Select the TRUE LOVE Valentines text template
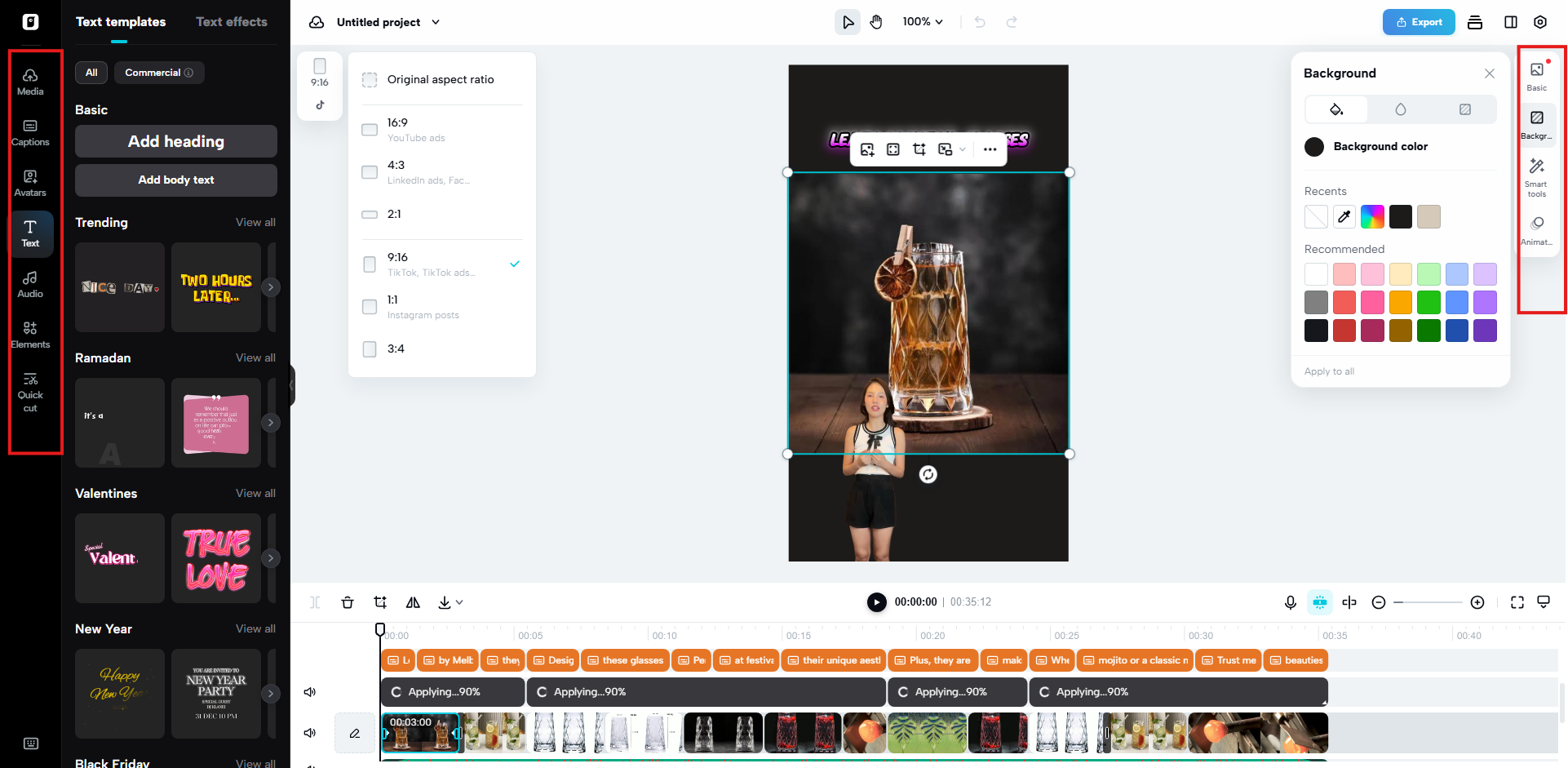This screenshot has width=1568, height=768. [x=215, y=558]
